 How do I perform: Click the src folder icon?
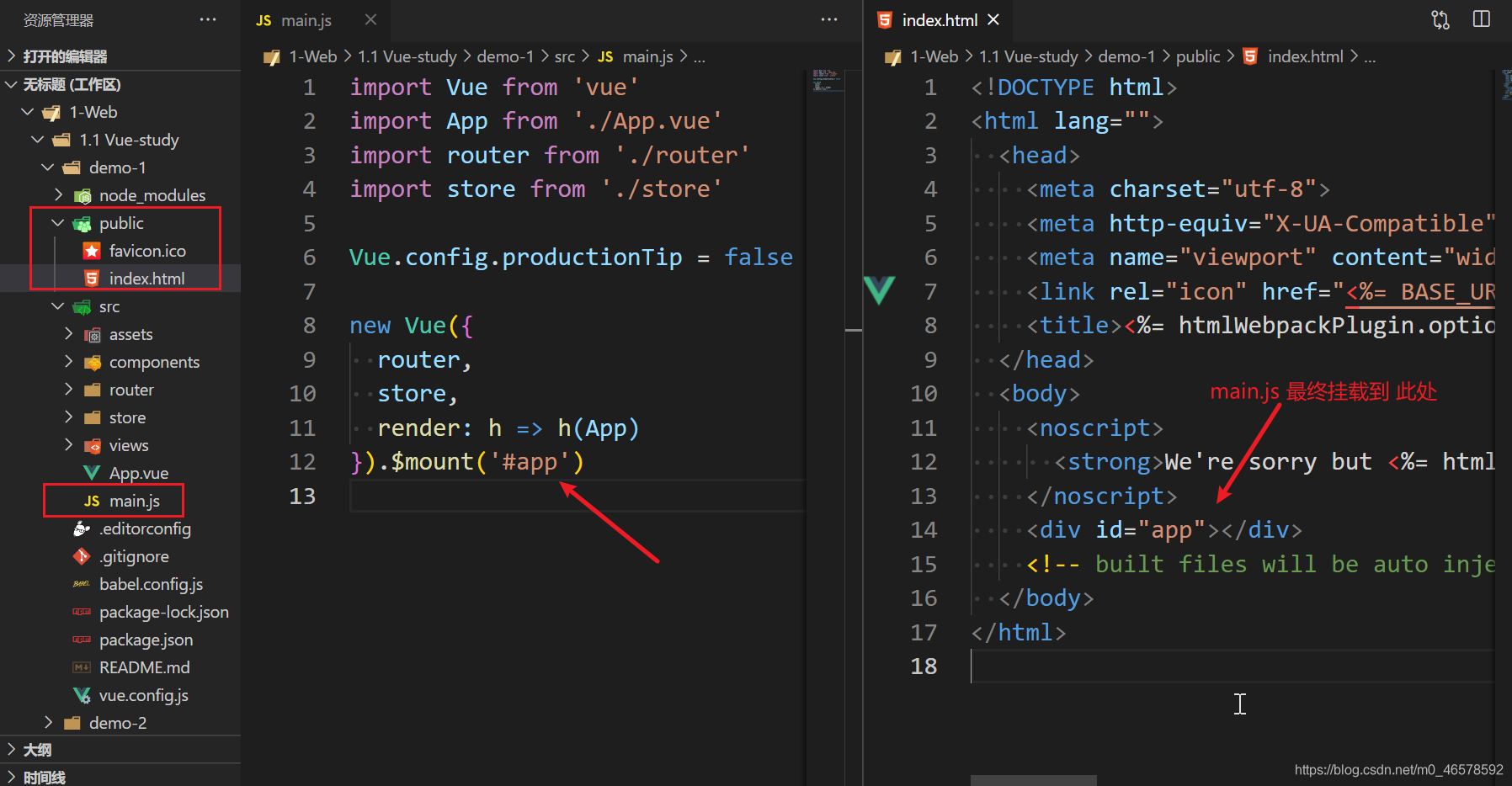(x=83, y=306)
